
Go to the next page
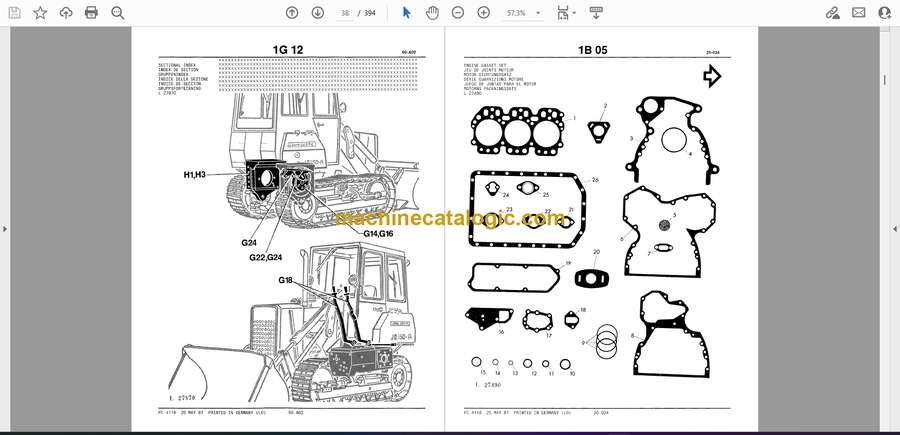tap(318, 13)
